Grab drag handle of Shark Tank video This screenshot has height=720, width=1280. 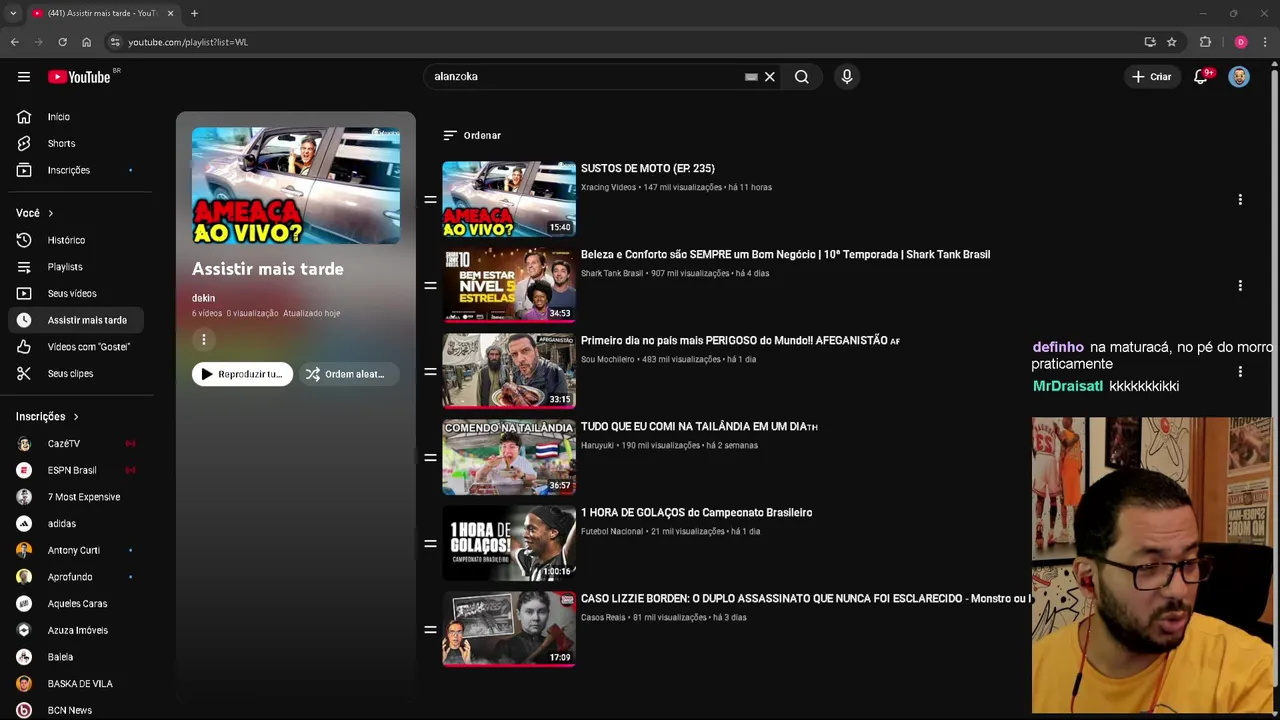430,286
